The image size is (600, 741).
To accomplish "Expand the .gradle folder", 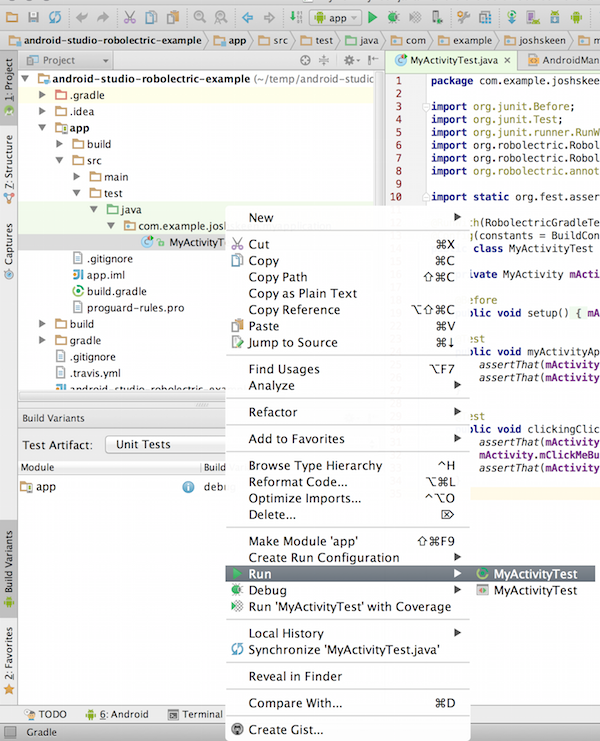I will click(x=42, y=95).
